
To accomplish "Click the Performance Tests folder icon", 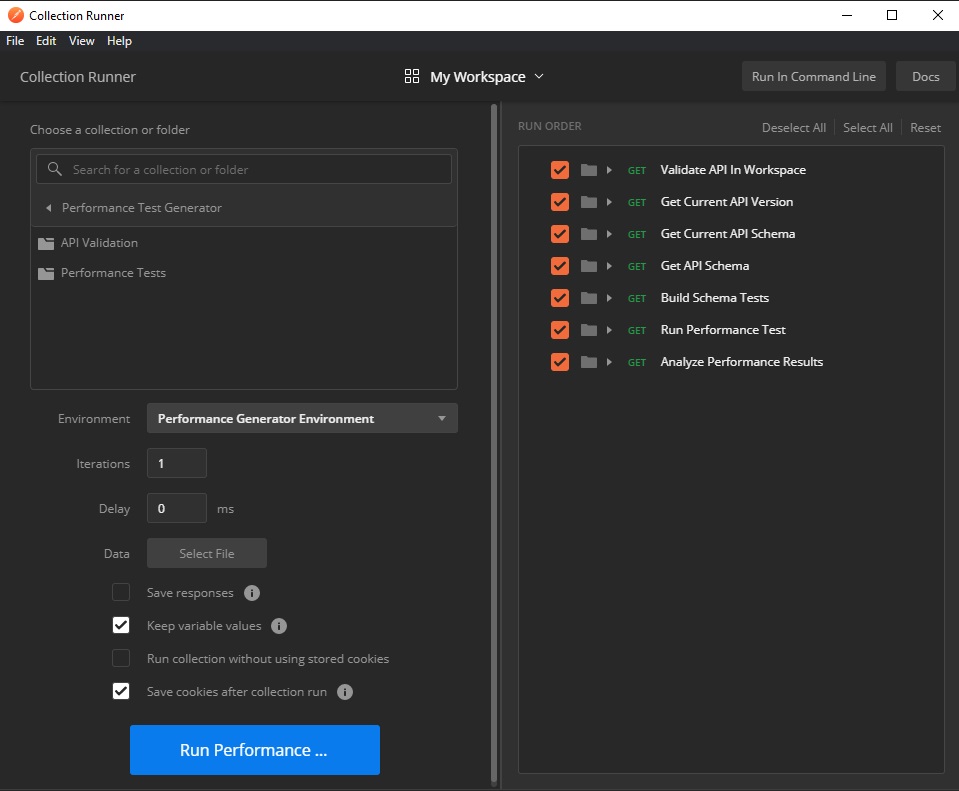I will [46, 273].
